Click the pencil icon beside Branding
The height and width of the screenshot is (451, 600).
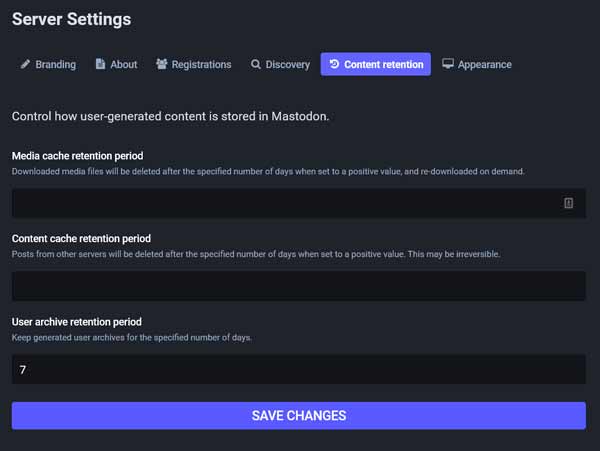25,64
